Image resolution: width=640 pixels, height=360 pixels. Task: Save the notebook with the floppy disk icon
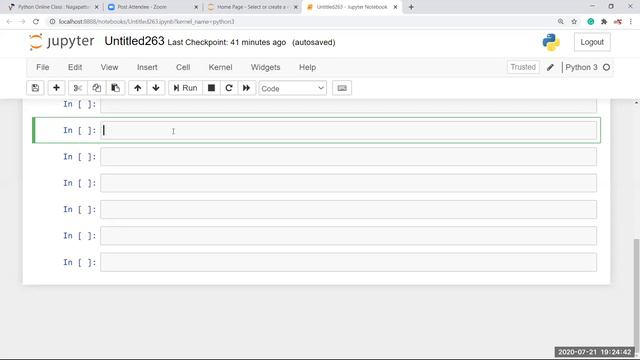35,88
